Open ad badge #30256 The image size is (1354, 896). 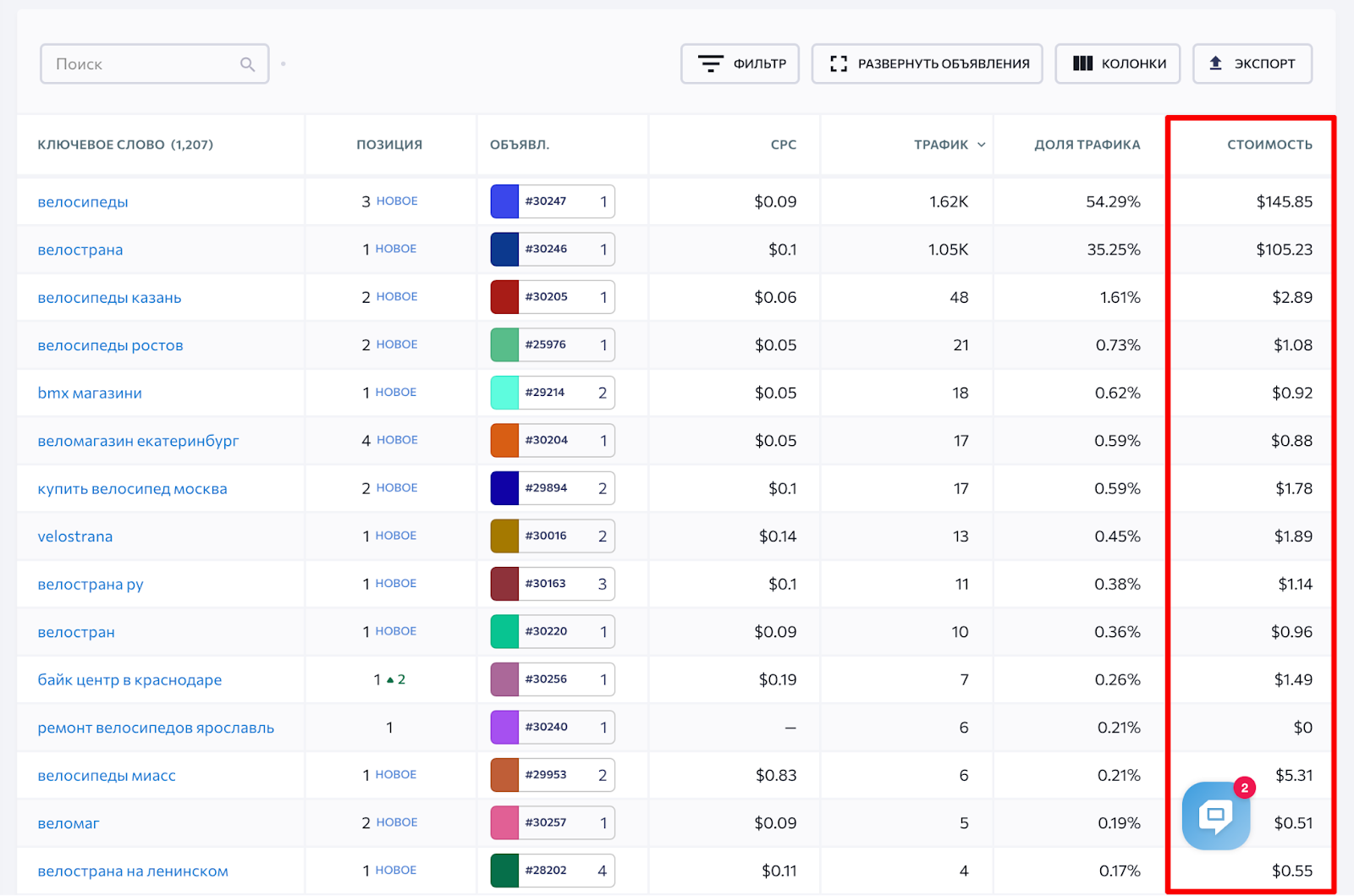[x=553, y=679]
